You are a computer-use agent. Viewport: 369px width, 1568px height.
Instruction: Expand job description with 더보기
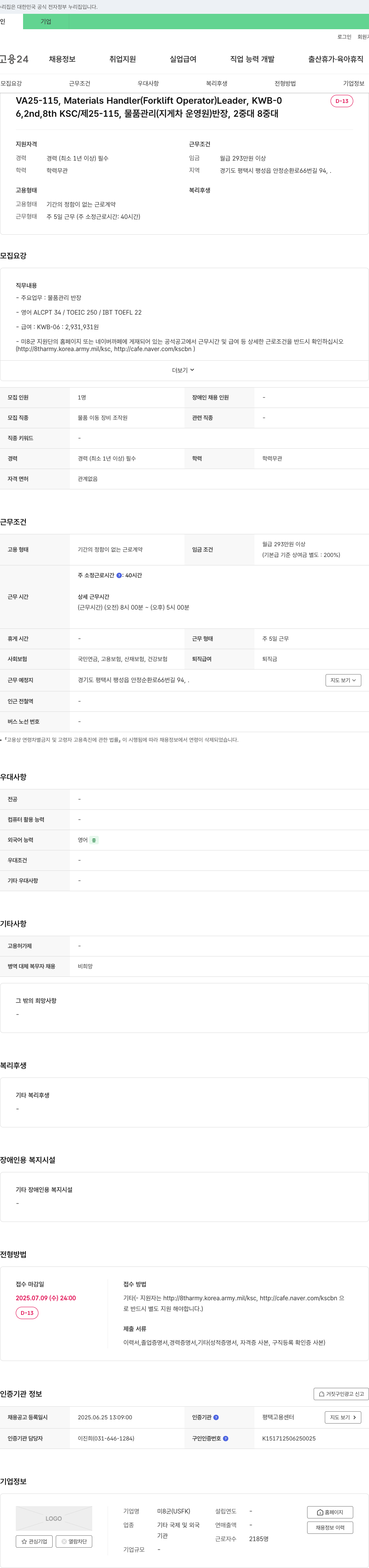183,370
